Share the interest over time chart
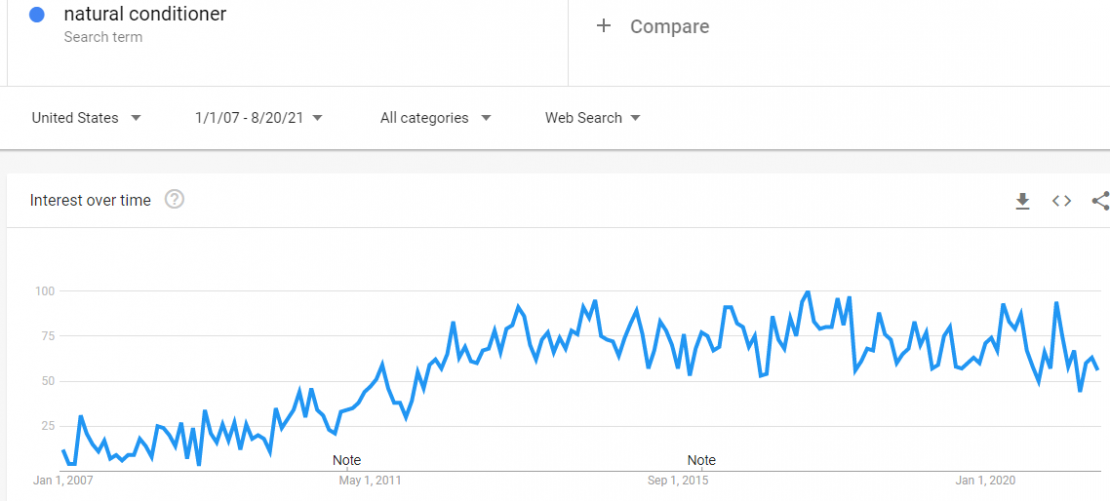The height and width of the screenshot is (501, 1110). click(1101, 201)
